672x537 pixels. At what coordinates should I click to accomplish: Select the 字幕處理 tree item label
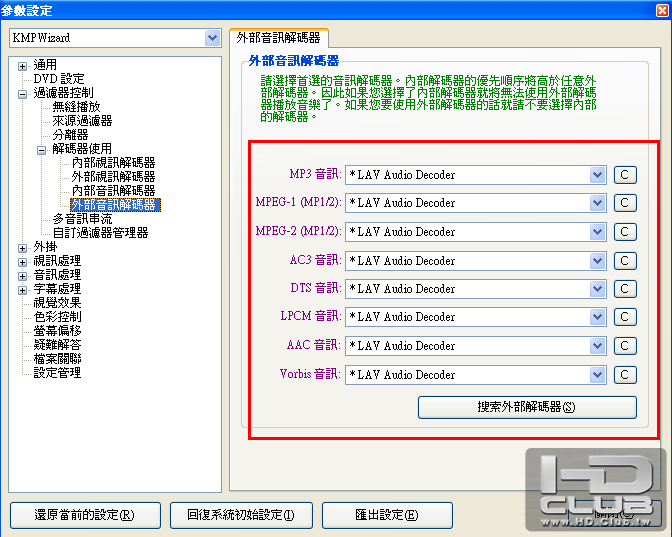(x=57, y=289)
